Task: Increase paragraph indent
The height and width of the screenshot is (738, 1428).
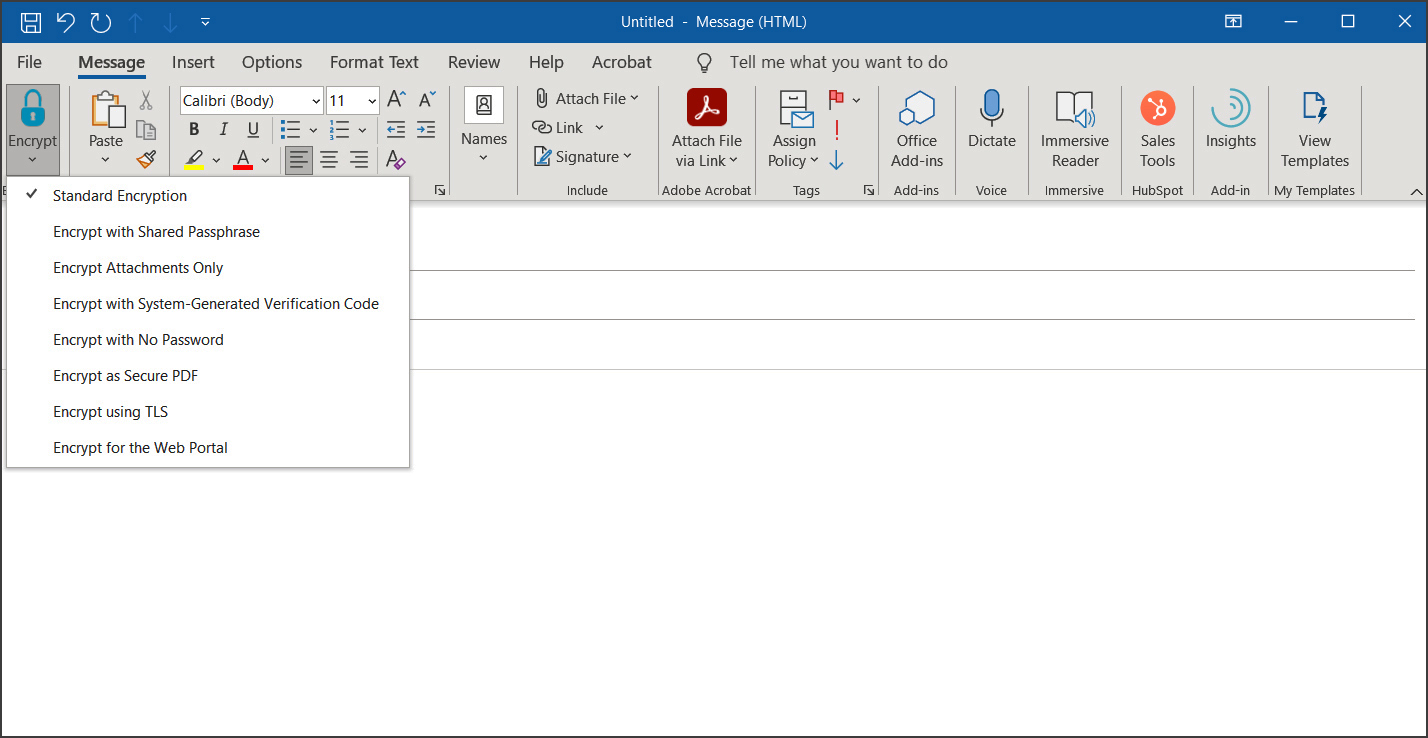Action: [426, 130]
